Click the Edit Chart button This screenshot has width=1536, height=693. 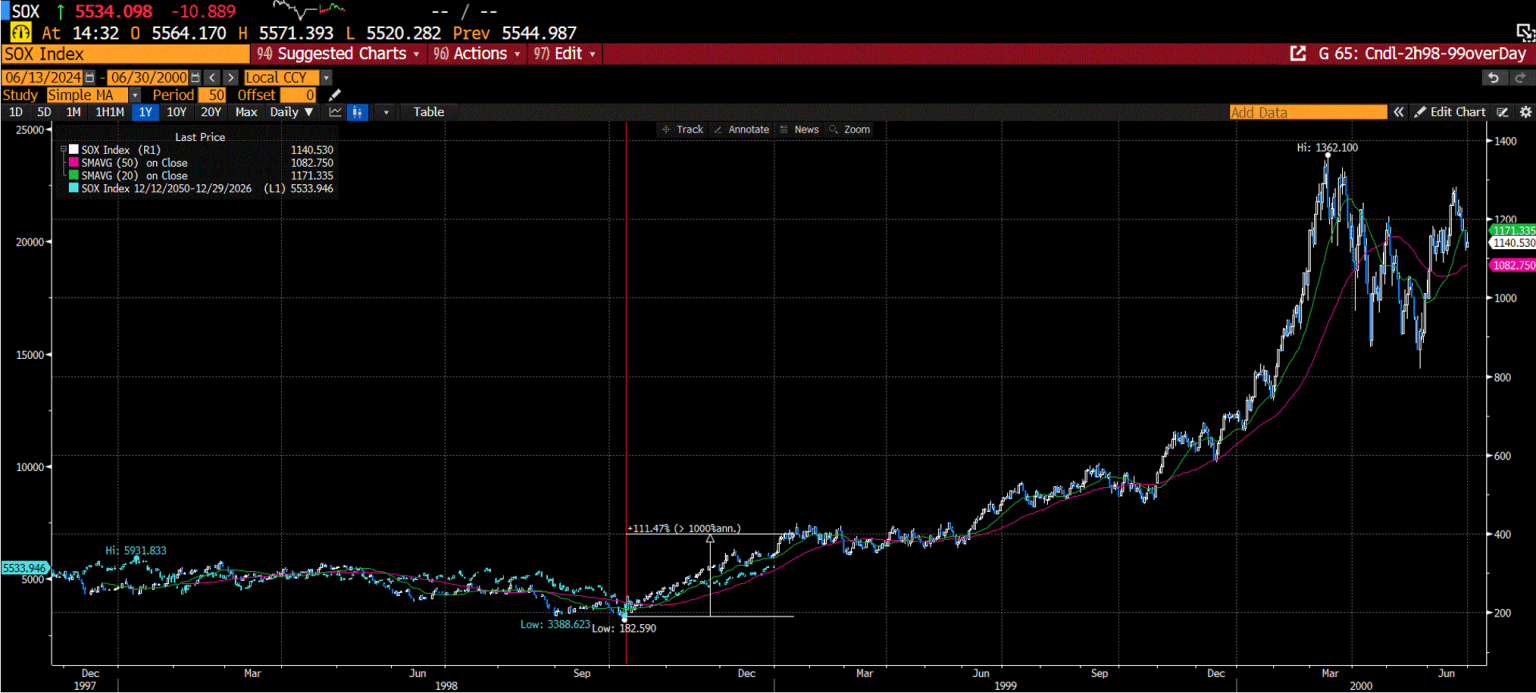click(x=1450, y=111)
